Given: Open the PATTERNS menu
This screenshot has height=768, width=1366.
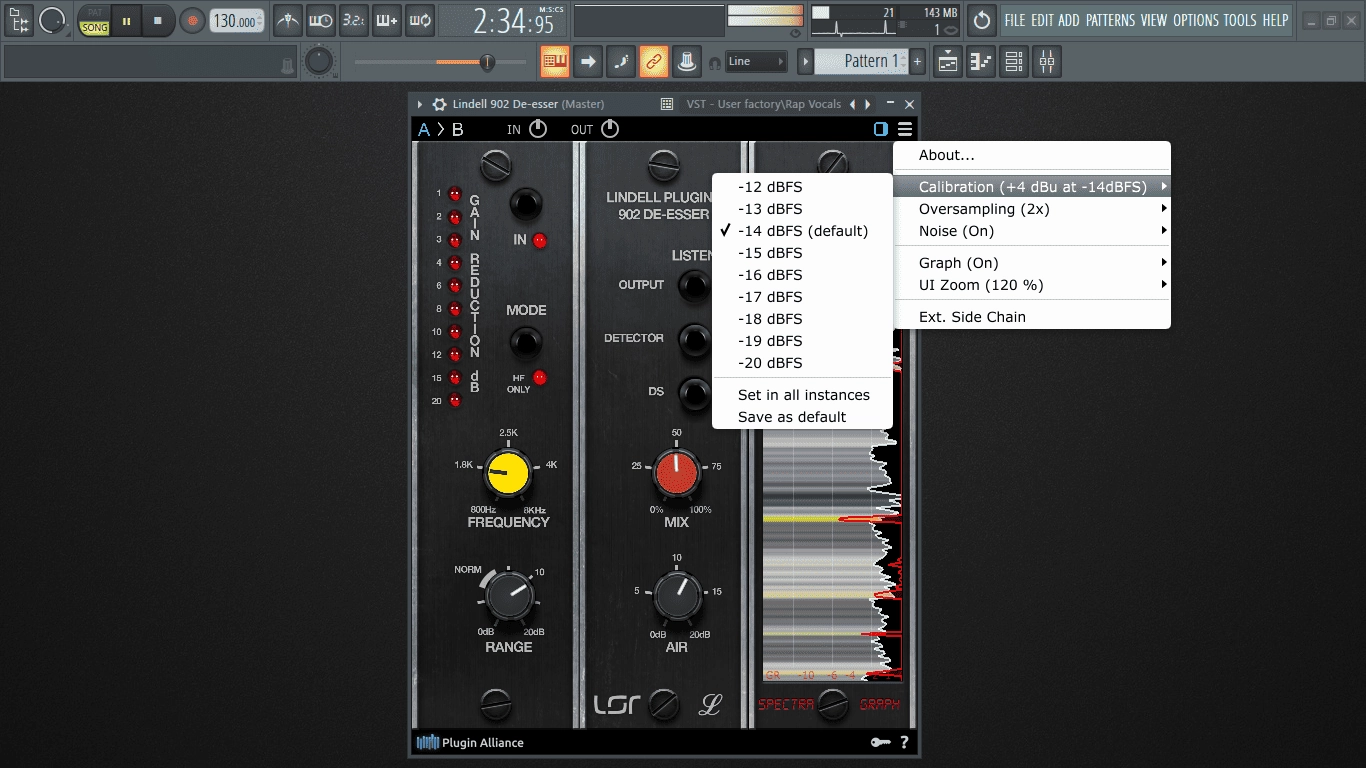Looking at the screenshot, I should coord(1110,20).
